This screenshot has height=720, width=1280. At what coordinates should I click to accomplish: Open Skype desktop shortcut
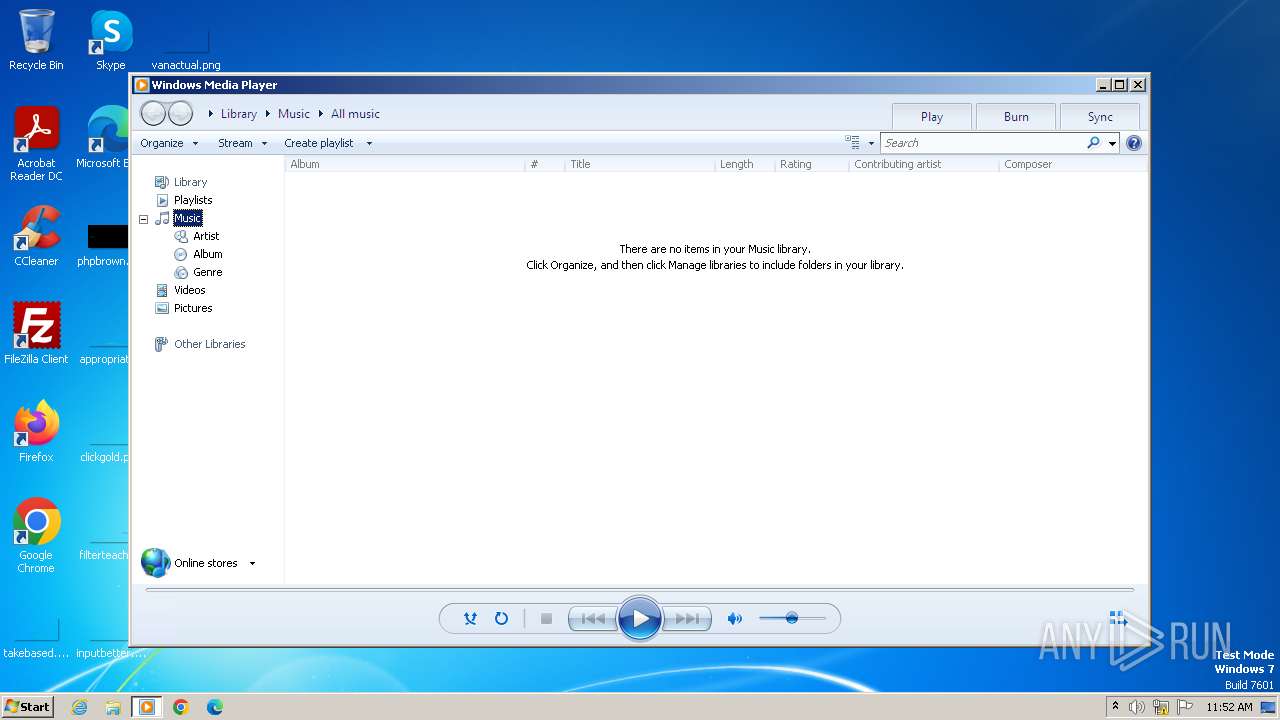point(111,40)
